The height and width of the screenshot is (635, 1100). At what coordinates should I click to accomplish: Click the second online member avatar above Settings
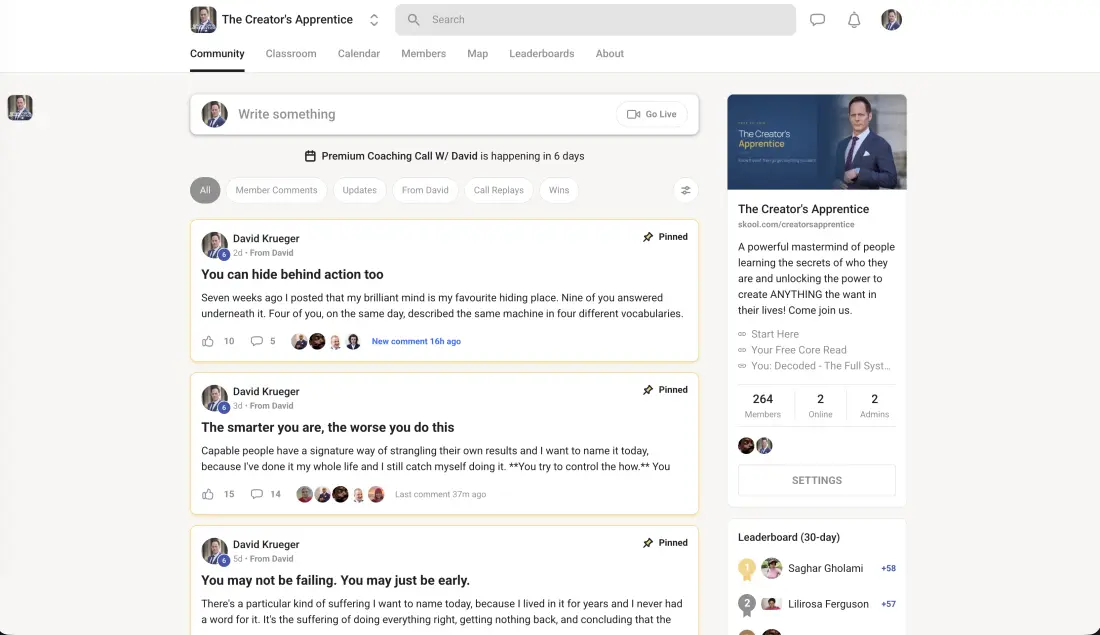[764, 446]
